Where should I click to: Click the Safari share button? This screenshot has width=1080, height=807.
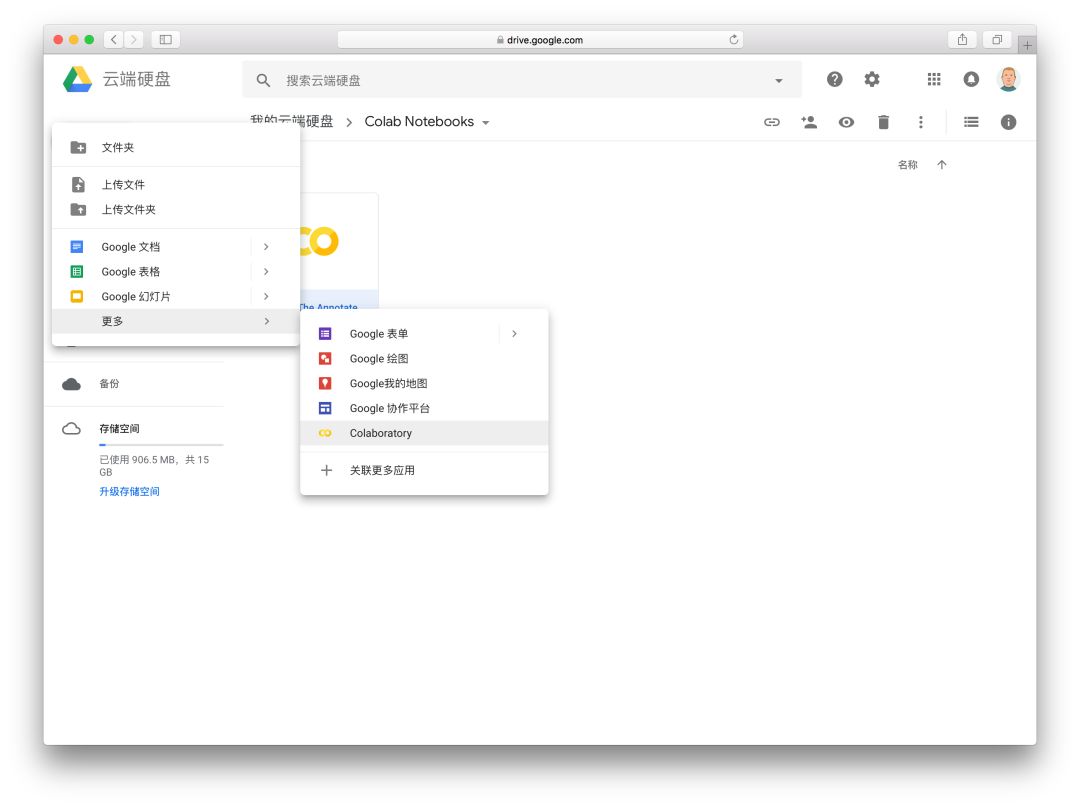tap(962, 40)
